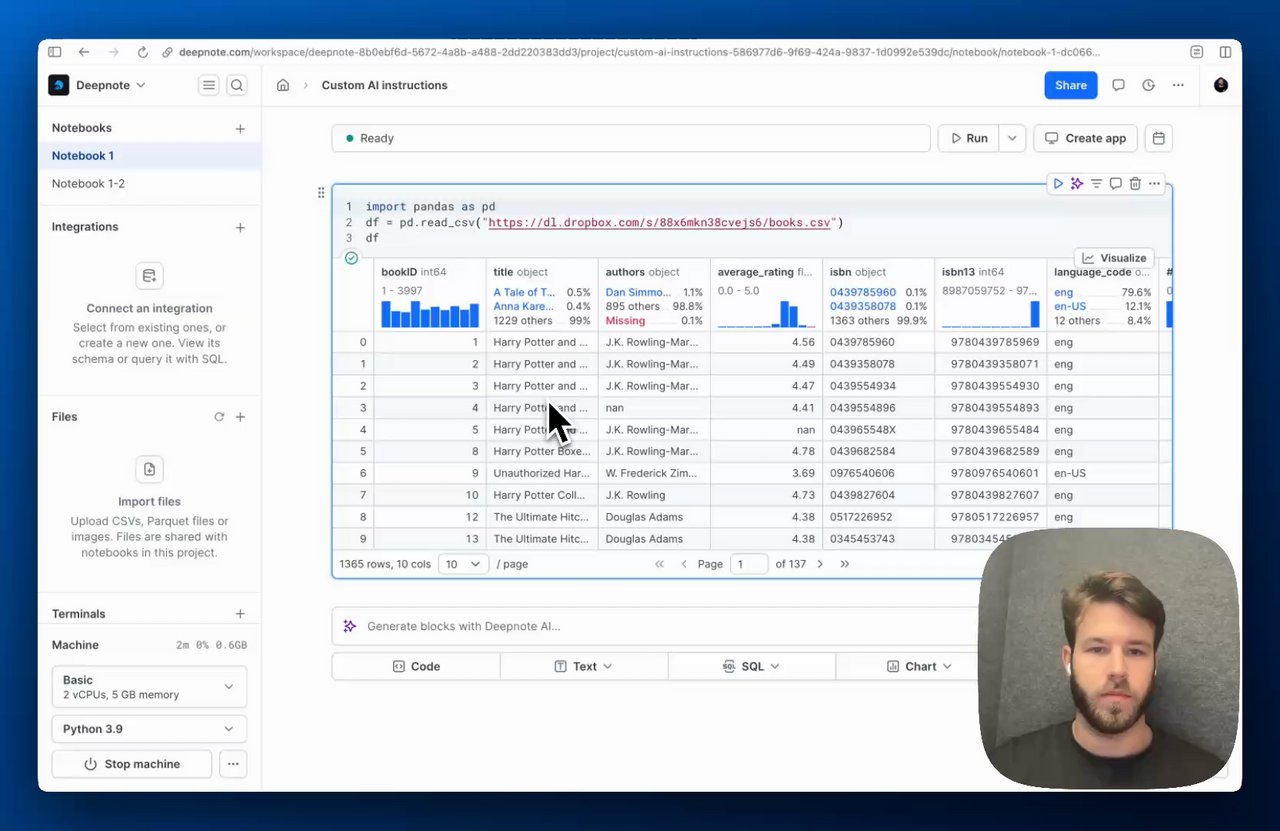1280x831 pixels.
Task: Refresh the Files section
Action: (x=219, y=417)
